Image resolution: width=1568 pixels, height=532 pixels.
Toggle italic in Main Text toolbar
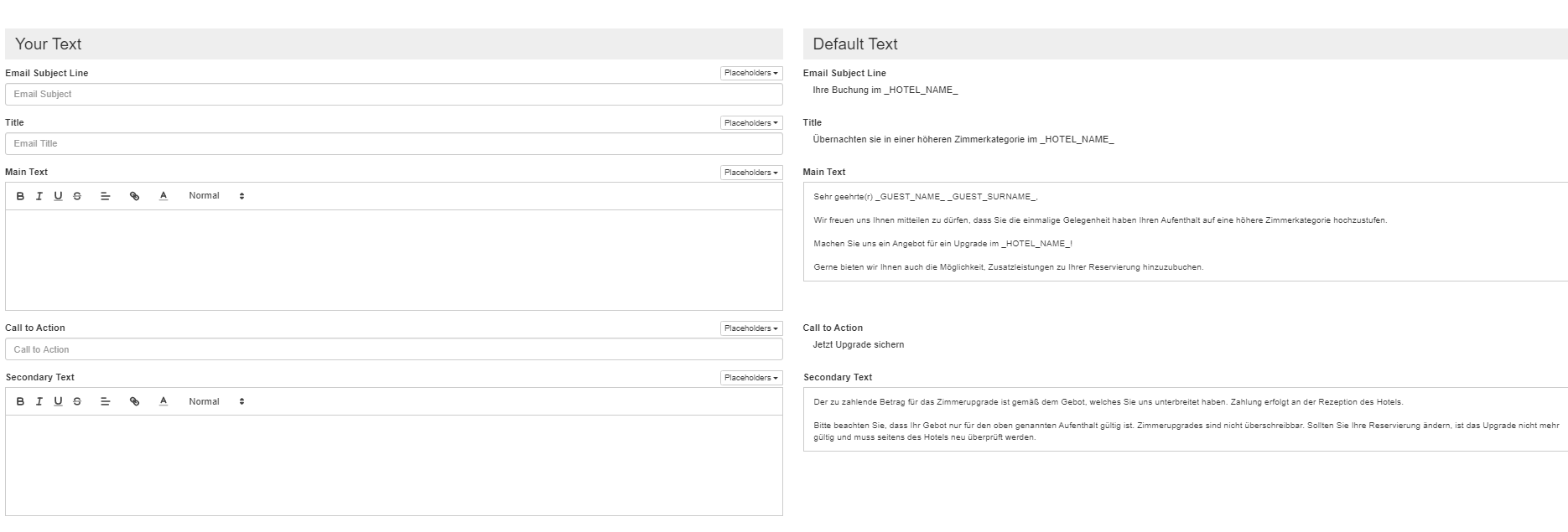tap(39, 196)
